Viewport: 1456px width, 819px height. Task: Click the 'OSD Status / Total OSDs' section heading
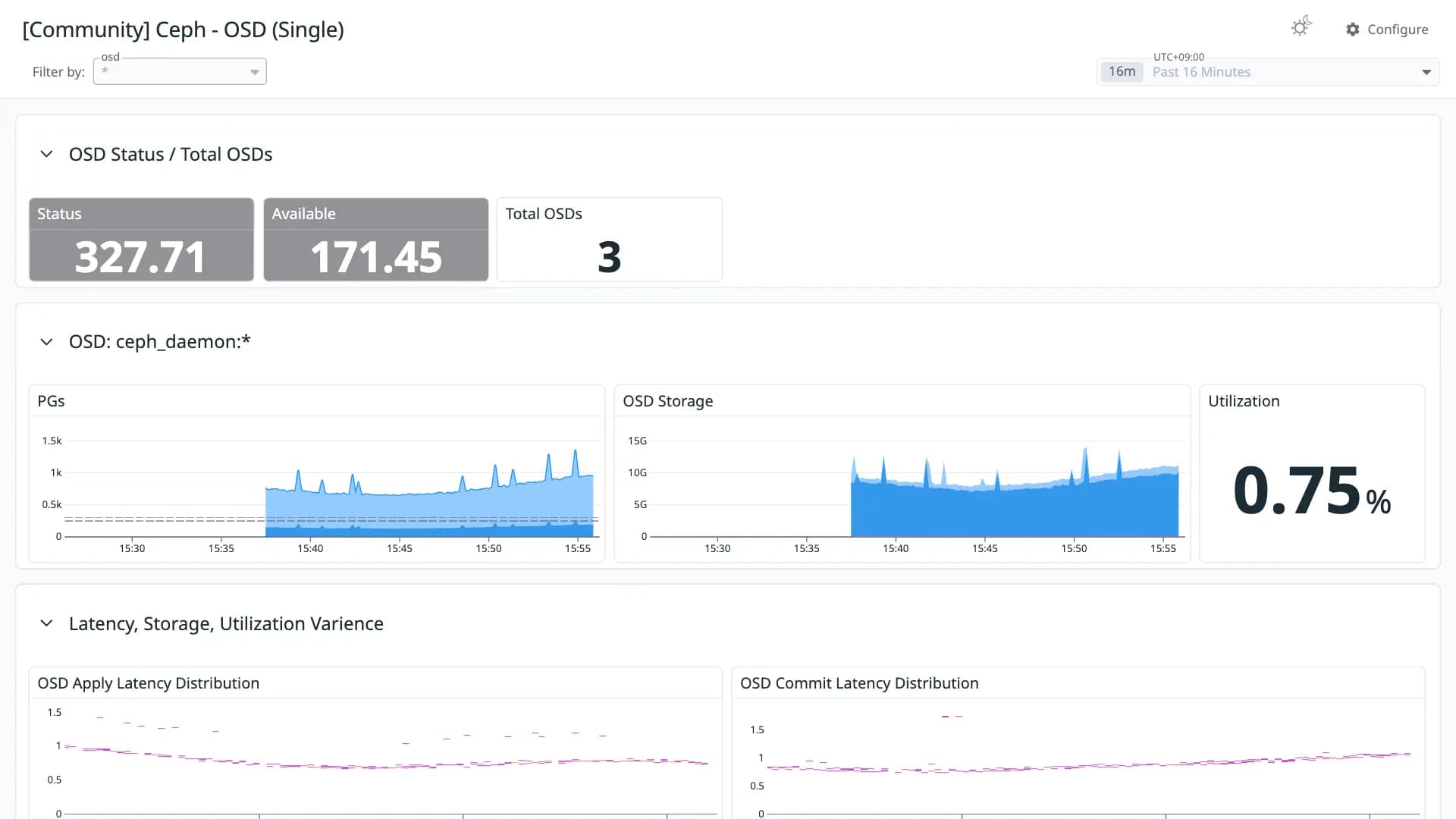coord(171,155)
